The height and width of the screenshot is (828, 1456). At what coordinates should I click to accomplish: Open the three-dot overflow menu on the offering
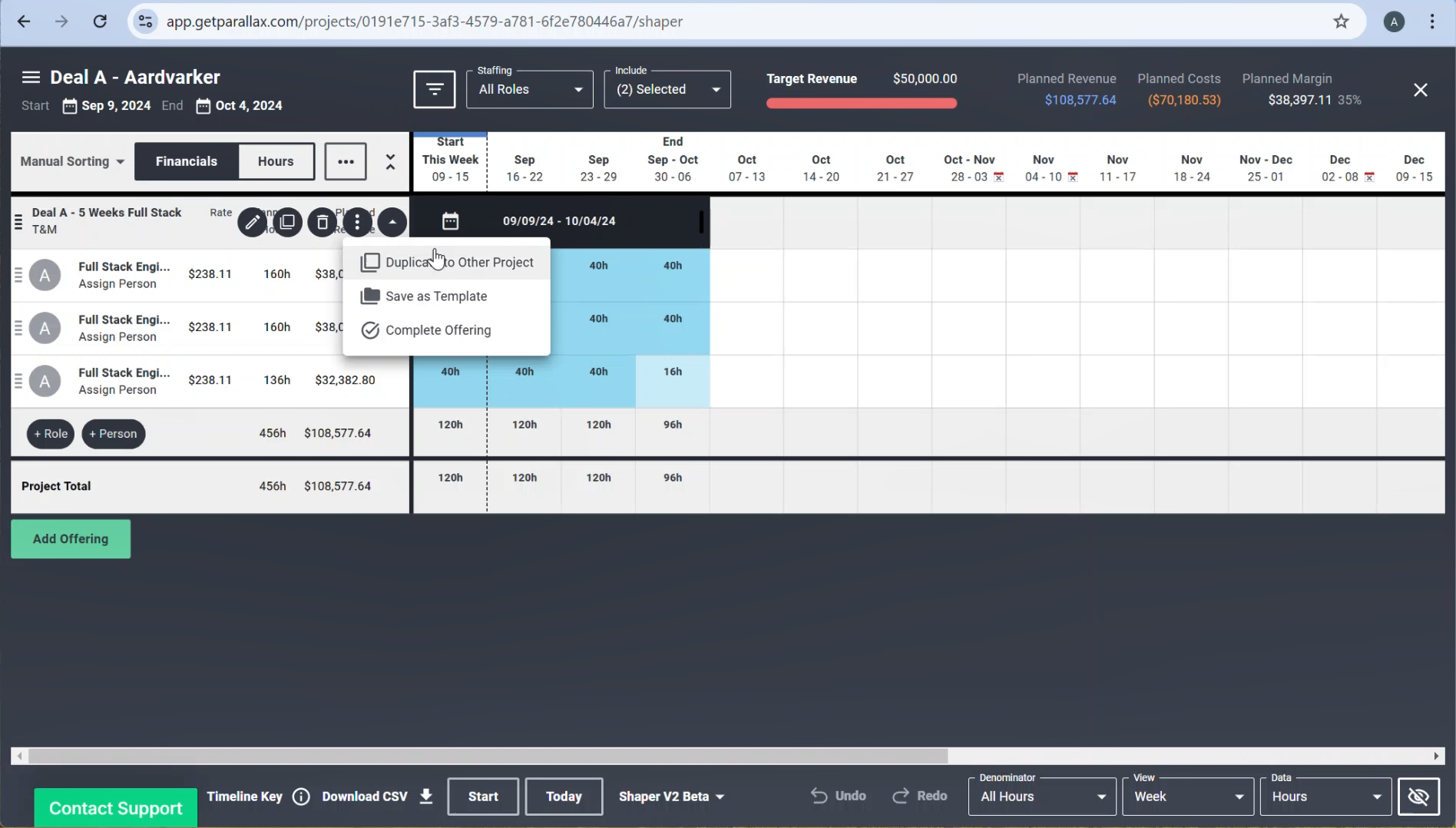[357, 222]
